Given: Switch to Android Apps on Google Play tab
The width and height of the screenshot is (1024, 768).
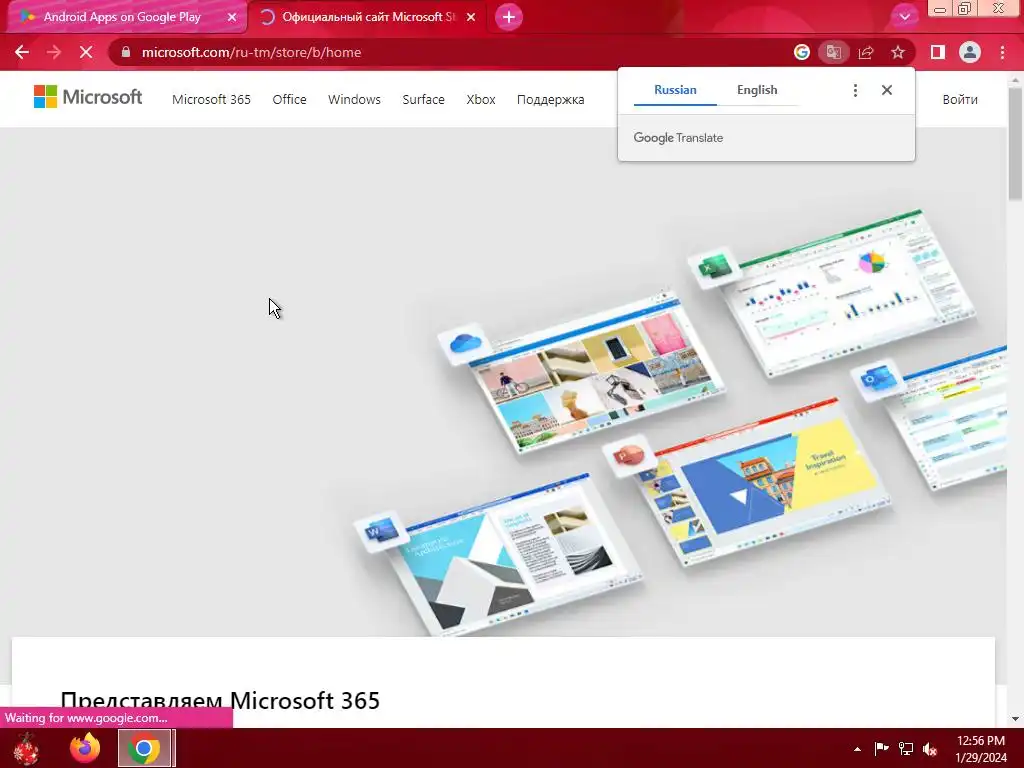Looking at the screenshot, I should 122,17.
